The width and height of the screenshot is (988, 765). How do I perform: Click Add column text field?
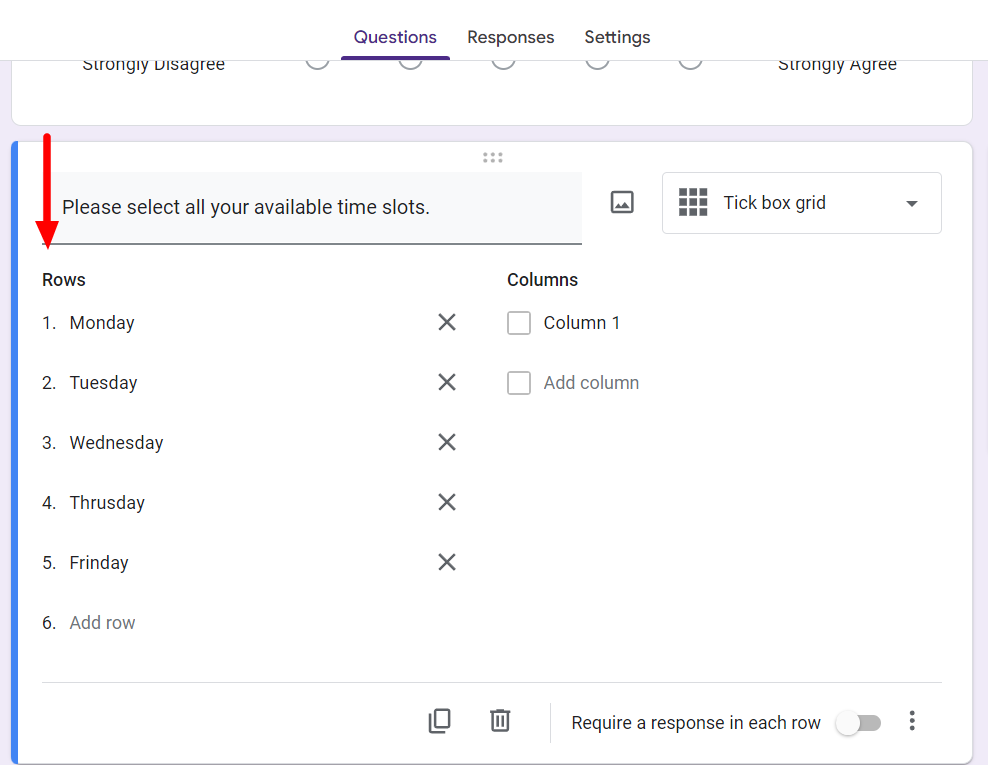pos(591,383)
